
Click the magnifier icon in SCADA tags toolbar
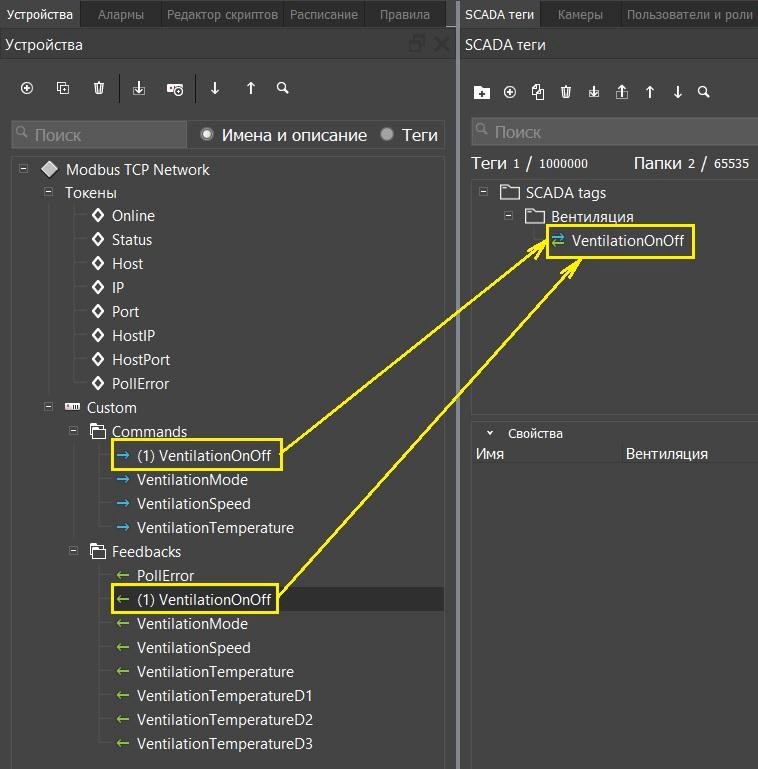click(704, 92)
